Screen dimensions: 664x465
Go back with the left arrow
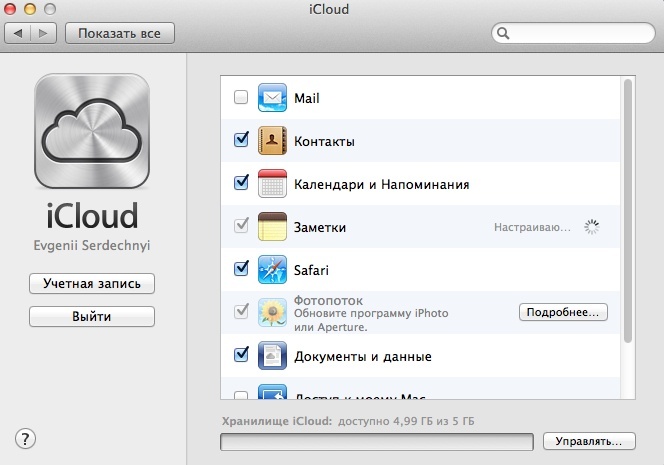click(x=17, y=33)
